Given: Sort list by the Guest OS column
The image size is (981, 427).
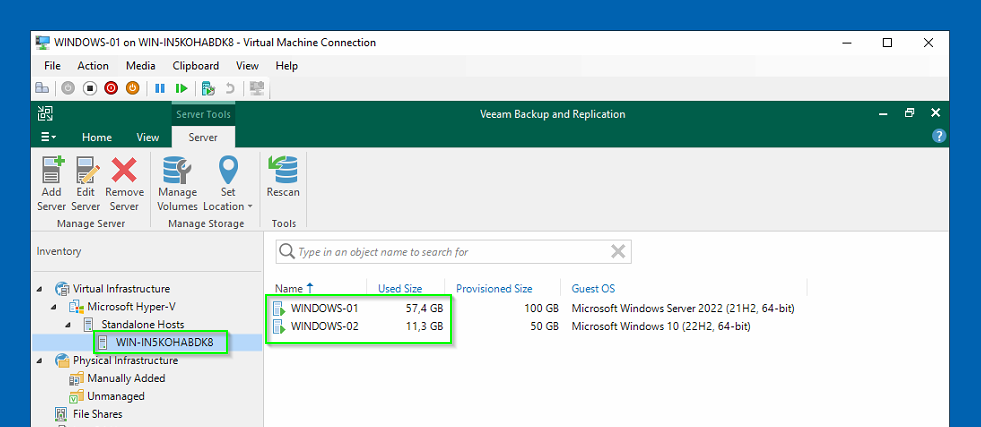Looking at the screenshot, I should (x=593, y=289).
